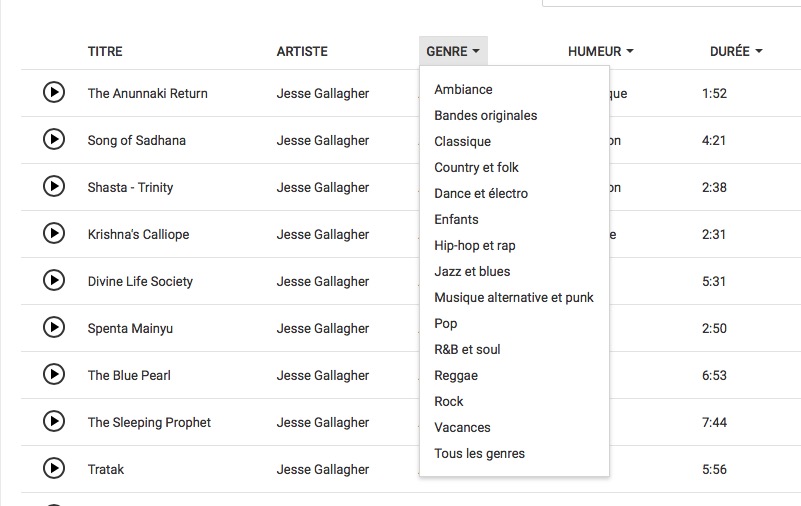Click the TITRE column header
The height and width of the screenshot is (506, 801).
click(105, 51)
